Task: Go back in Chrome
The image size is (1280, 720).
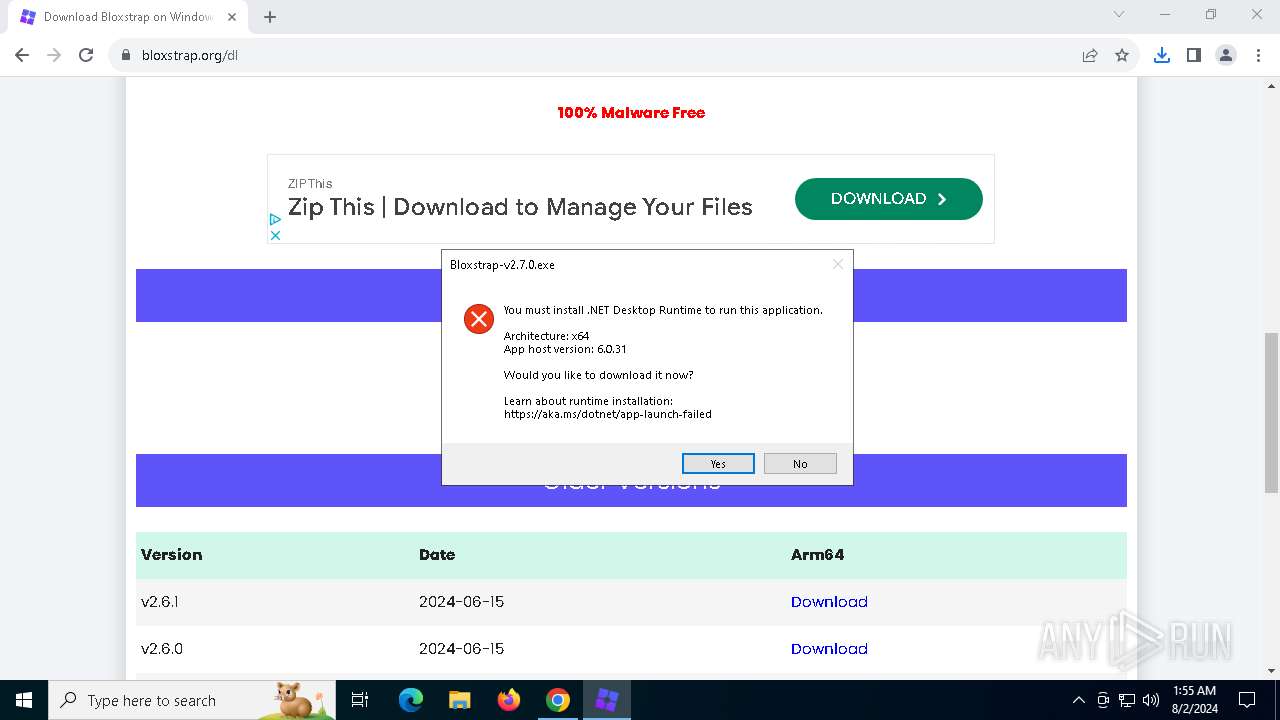Action: [22, 55]
